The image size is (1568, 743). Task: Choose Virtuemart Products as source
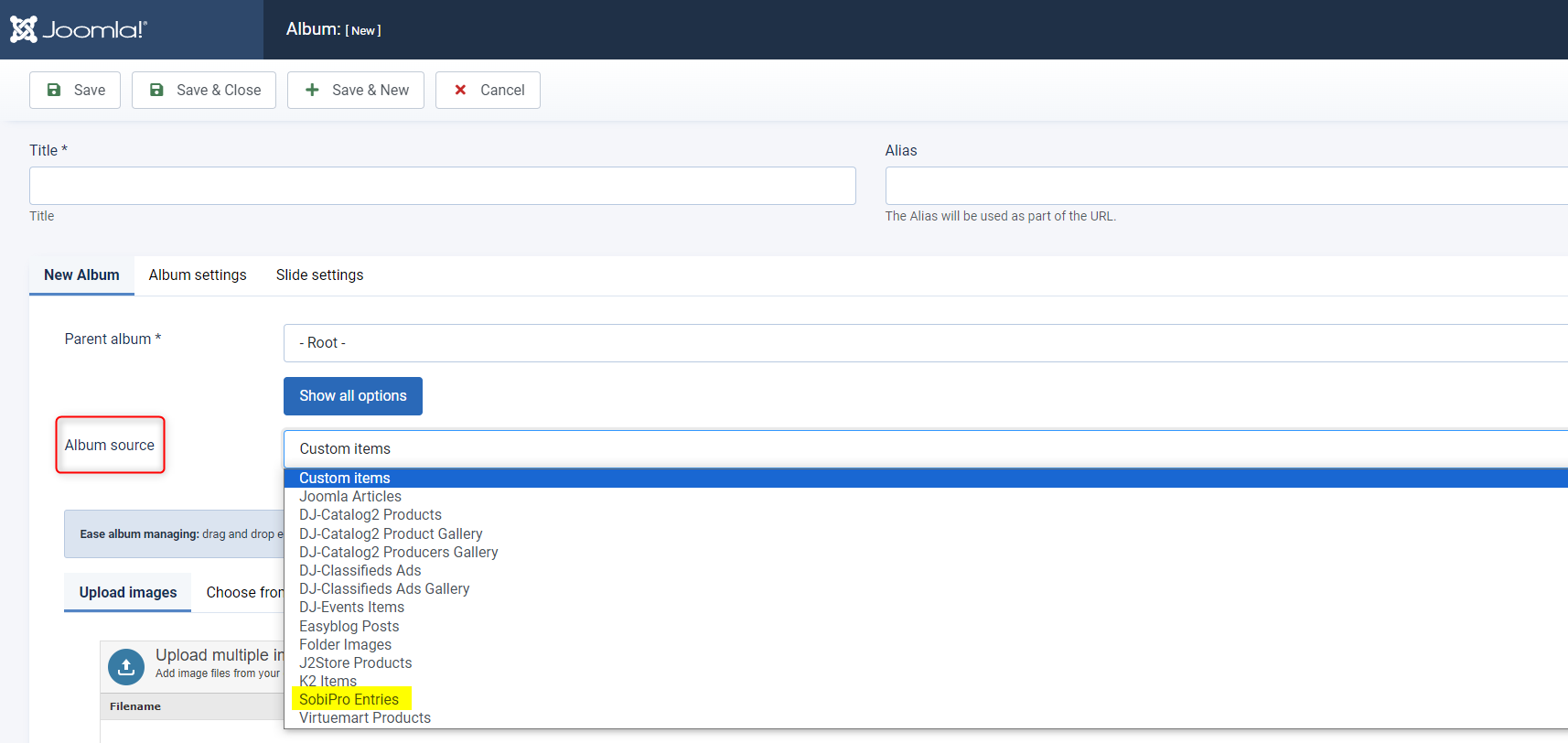[926, 718]
